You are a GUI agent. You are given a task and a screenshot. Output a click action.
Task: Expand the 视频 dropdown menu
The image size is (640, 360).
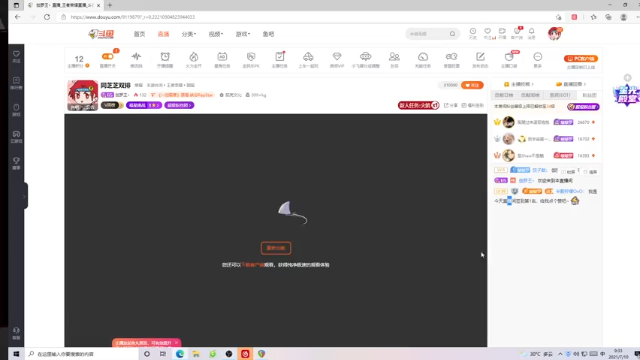216,34
